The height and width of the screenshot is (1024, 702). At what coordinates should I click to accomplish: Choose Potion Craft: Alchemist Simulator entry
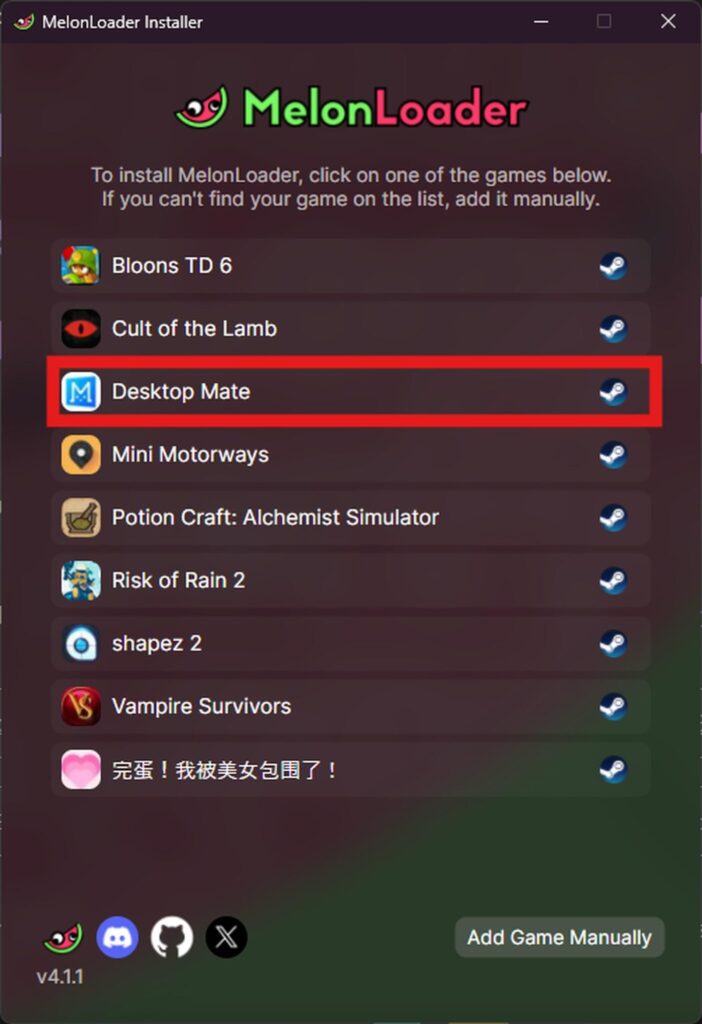coord(351,517)
